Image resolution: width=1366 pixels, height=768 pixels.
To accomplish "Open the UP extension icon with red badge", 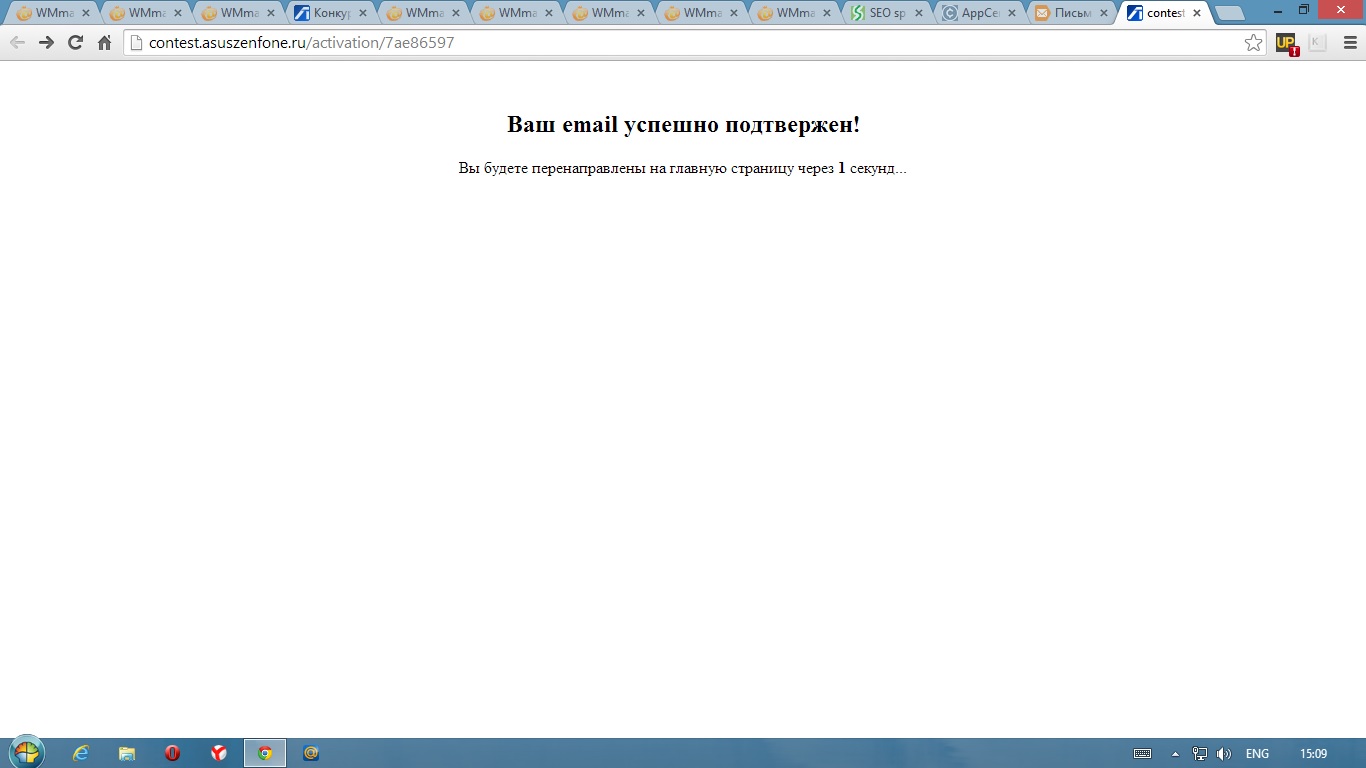I will pyautogui.click(x=1287, y=43).
